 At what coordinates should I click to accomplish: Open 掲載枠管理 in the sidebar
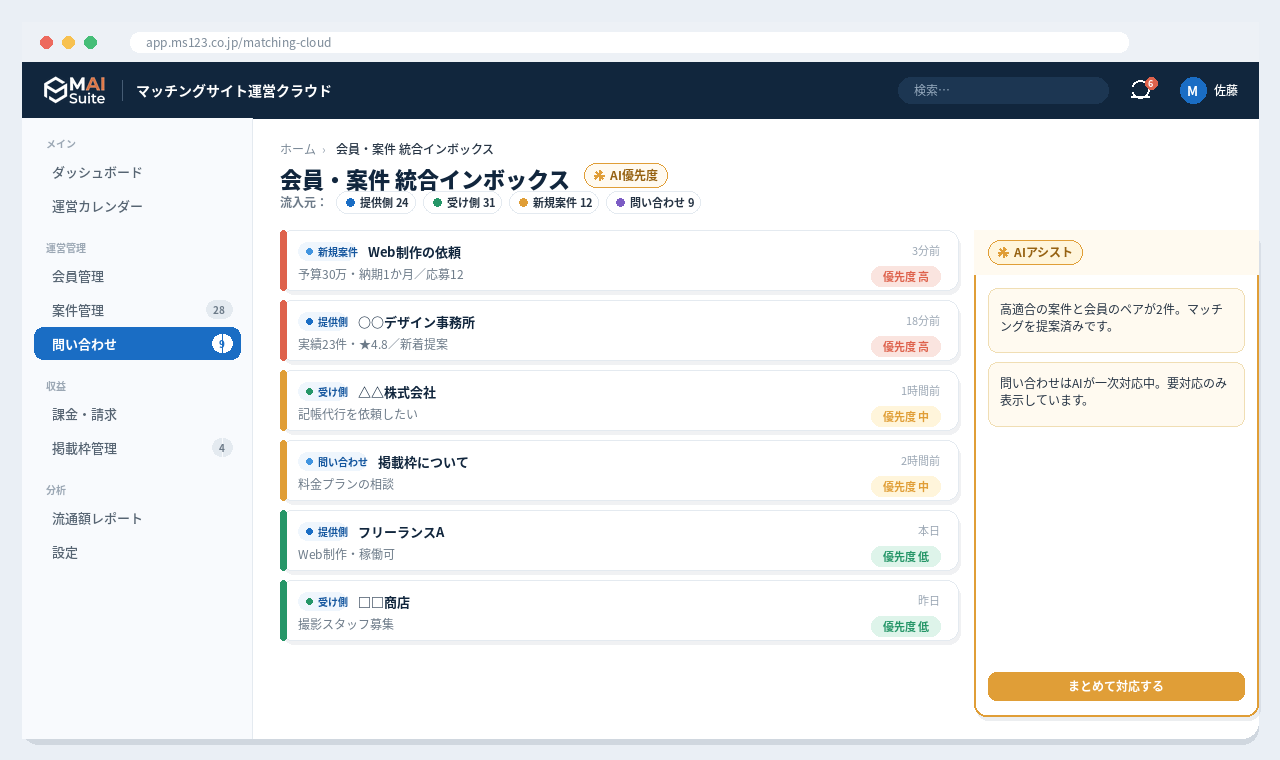click(137, 448)
